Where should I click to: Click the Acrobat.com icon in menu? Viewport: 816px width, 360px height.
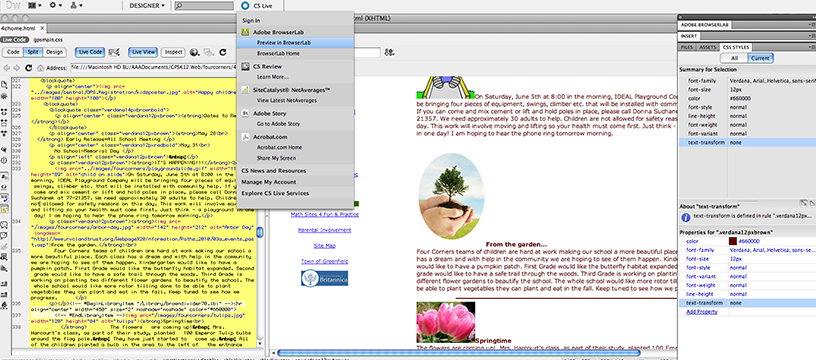[x=245, y=136]
